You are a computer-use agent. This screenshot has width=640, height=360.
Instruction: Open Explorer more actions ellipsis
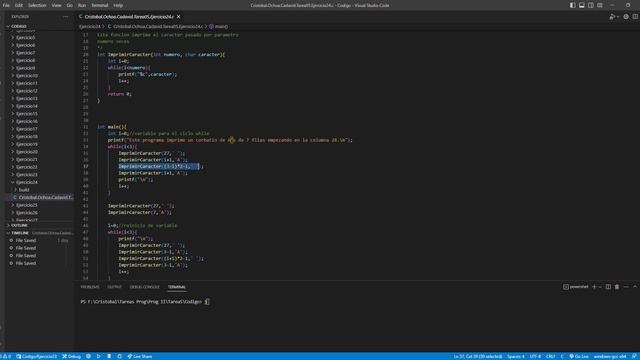(x=66, y=17)
